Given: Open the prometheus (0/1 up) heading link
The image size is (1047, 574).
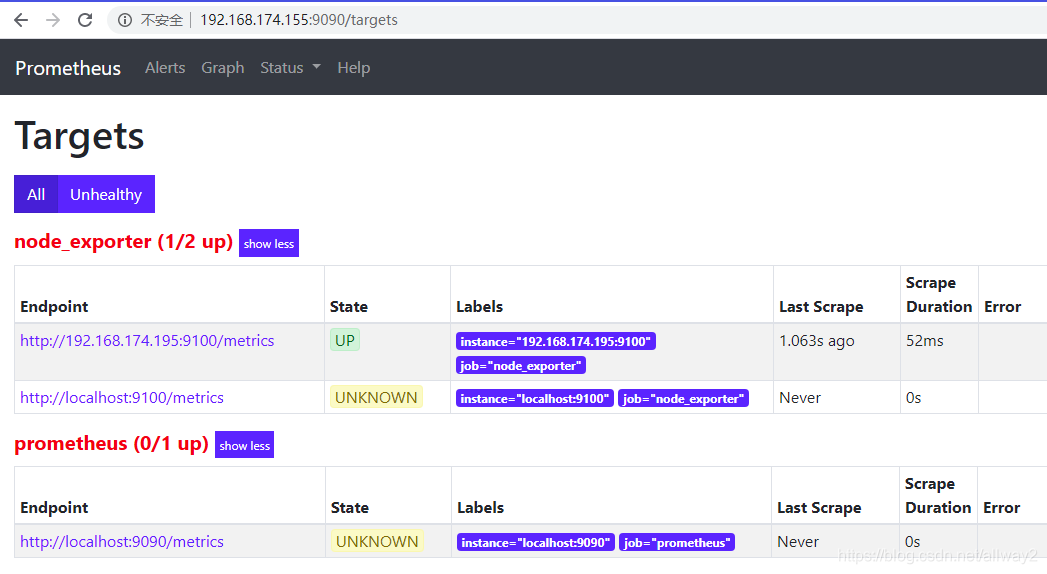Looking at the screenshot, I should [x=112, y=444].
